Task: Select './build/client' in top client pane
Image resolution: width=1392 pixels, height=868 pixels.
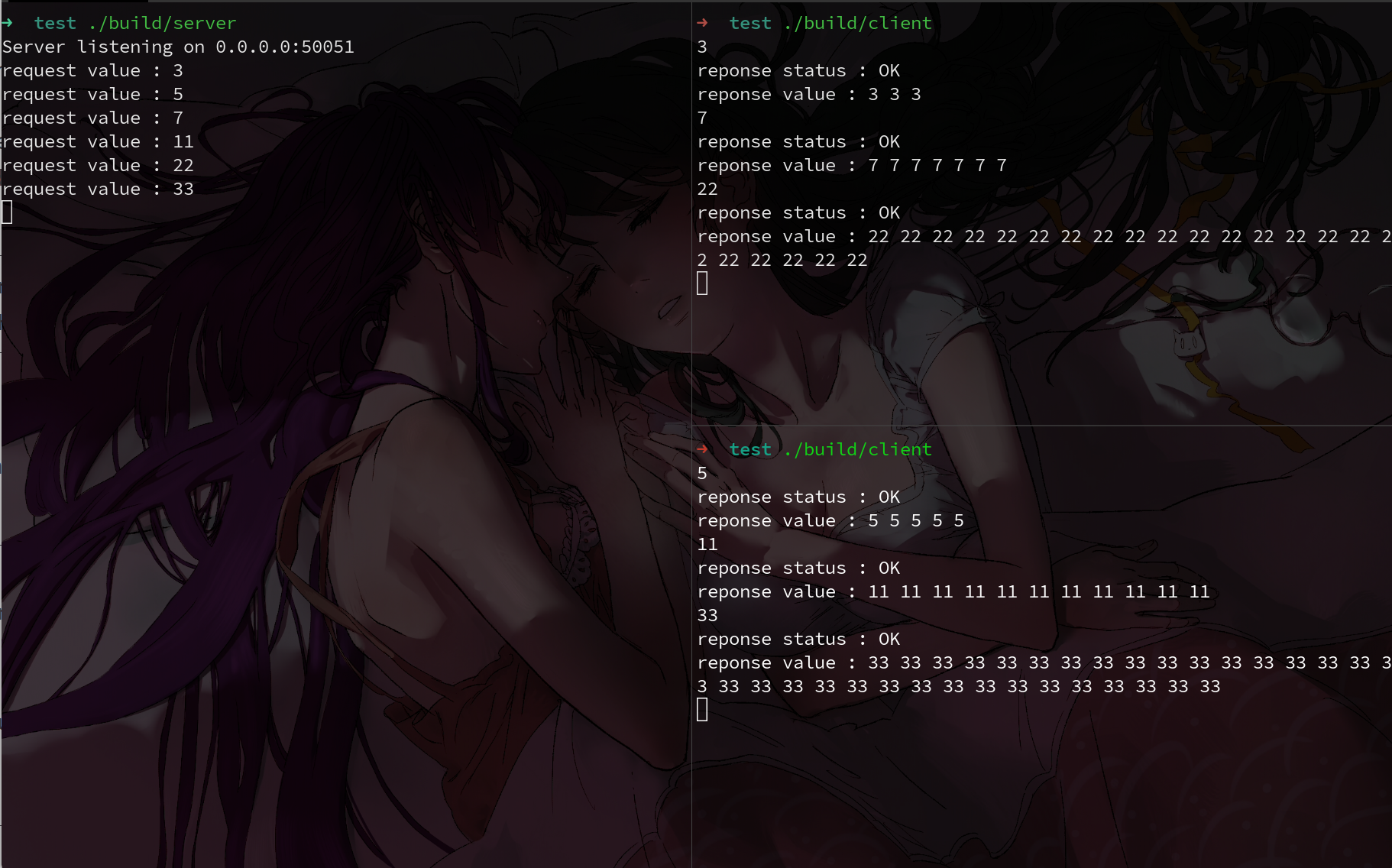Action: [858, 24]
